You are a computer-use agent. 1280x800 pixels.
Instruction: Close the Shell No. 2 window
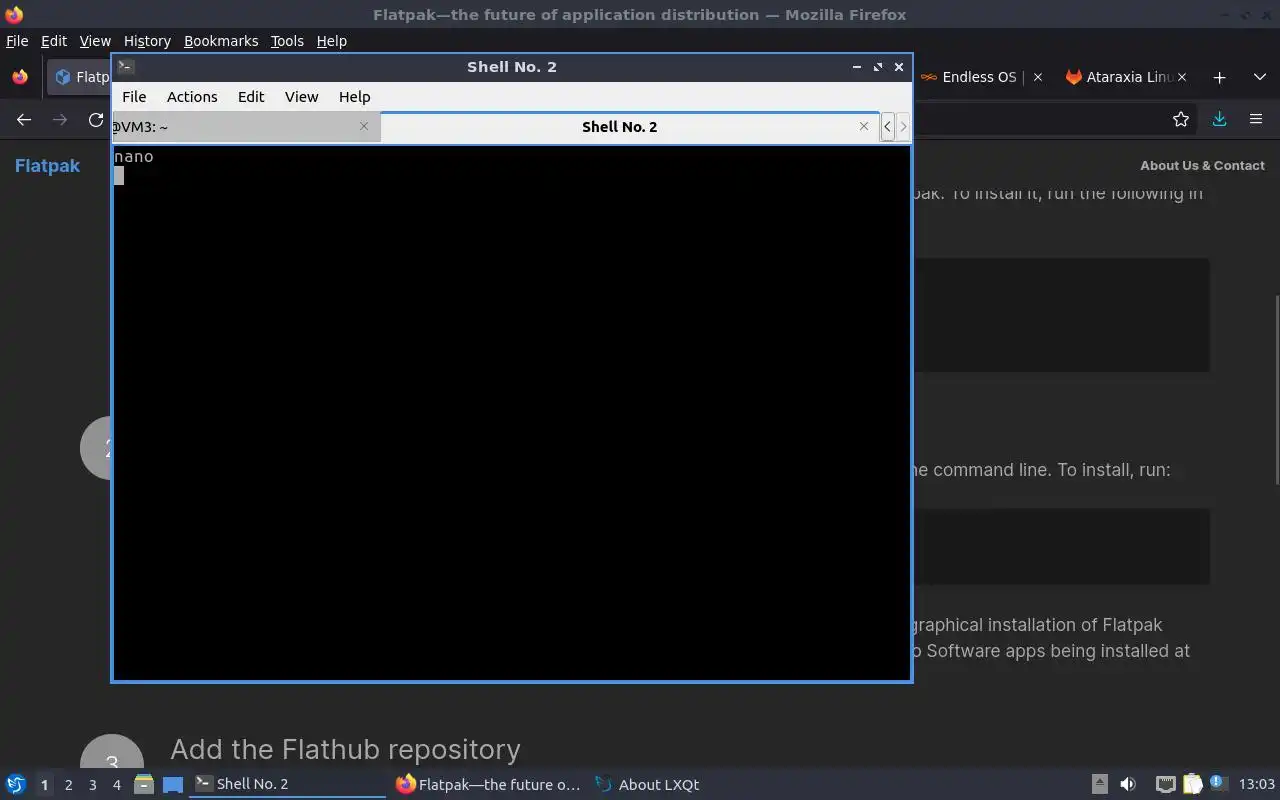coord(899,67)
